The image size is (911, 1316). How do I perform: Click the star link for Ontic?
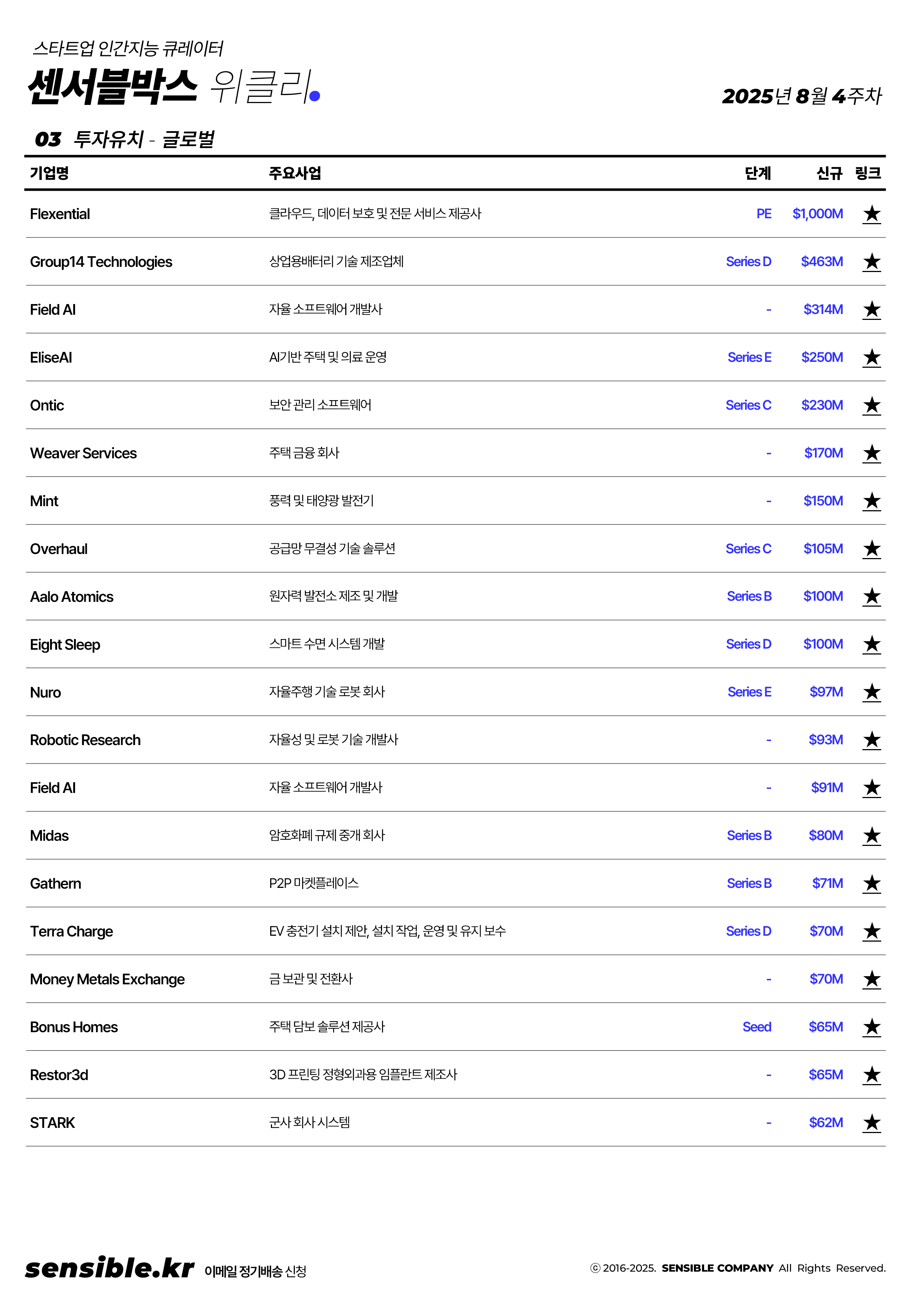point(871,406)
